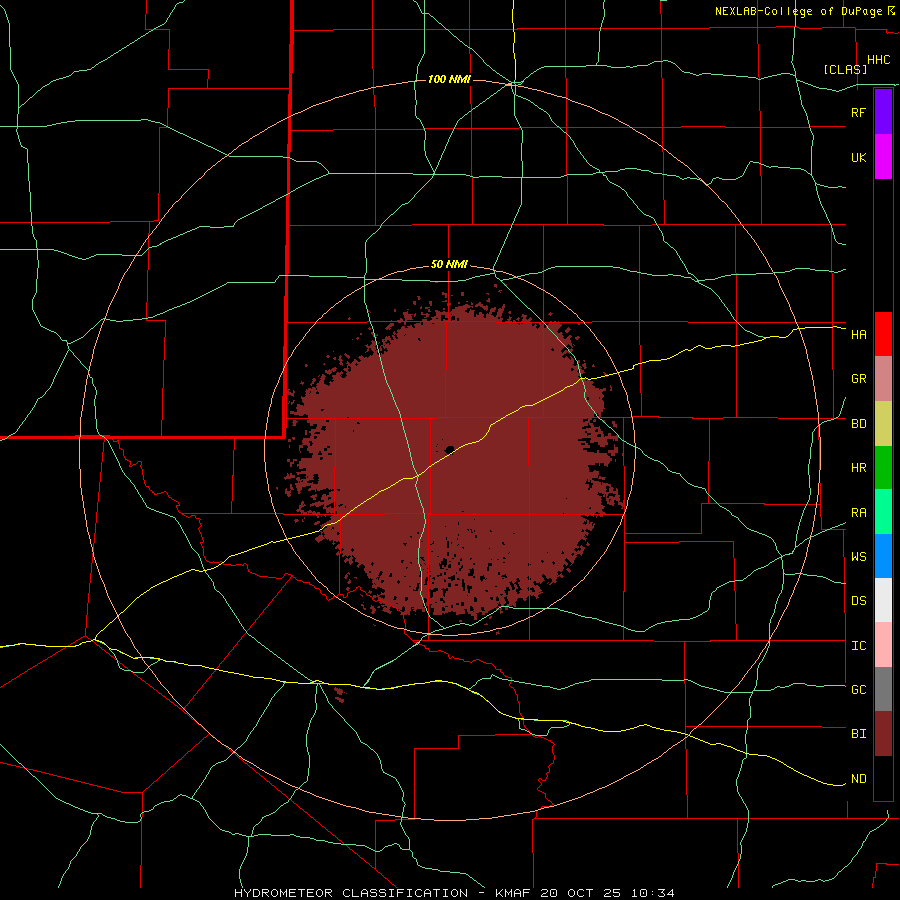Image resolution: width=900 pixels, height=900 pixels.
Task: Click the RA legend label
Action: [x=858, y=513]
